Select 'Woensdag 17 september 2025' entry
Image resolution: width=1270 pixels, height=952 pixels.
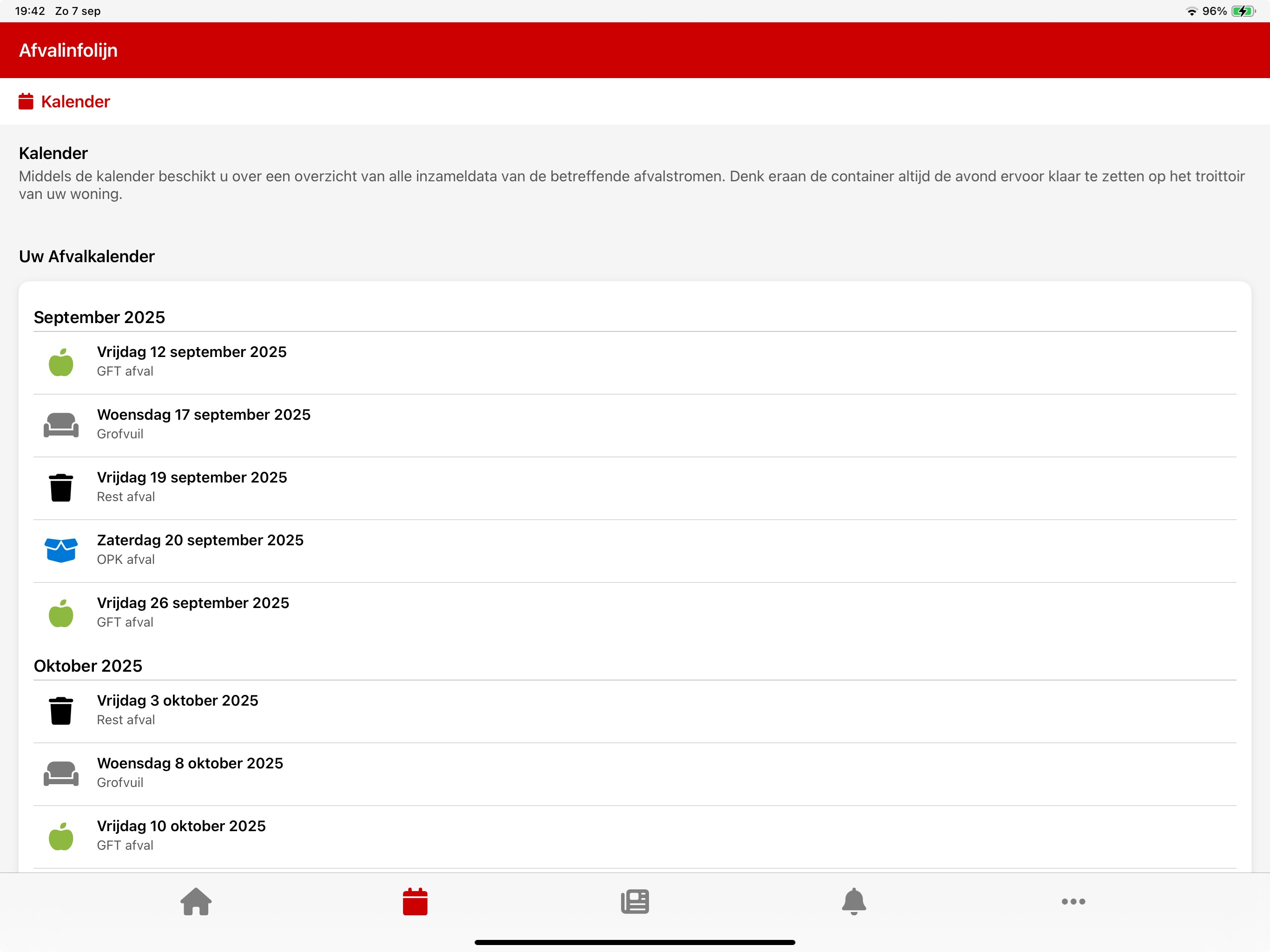pyautogui.click(x=635, y=425)
